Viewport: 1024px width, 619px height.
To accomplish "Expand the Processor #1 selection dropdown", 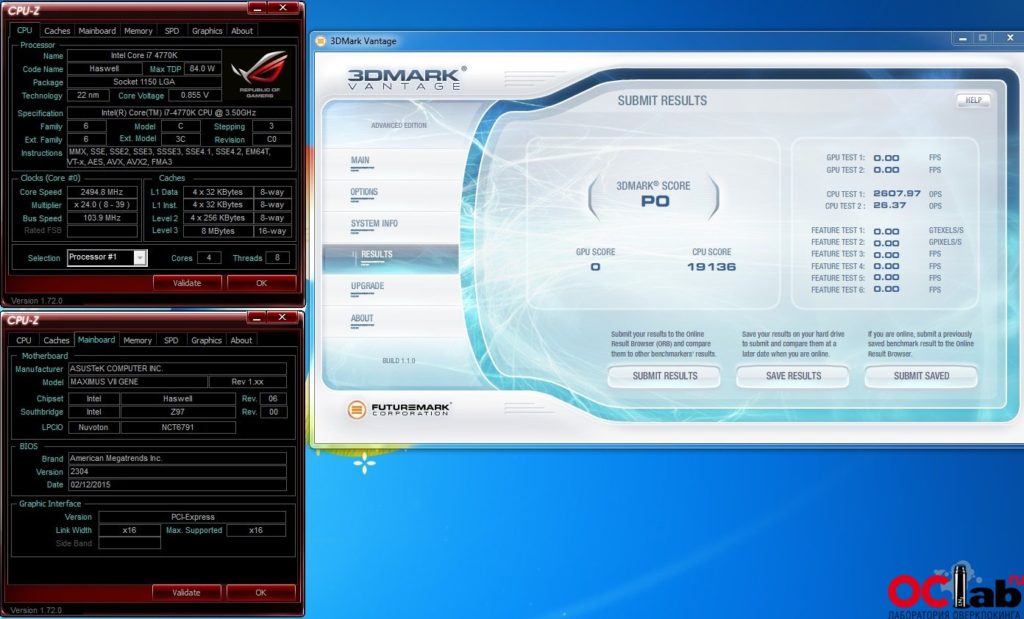I will (140, 258).
